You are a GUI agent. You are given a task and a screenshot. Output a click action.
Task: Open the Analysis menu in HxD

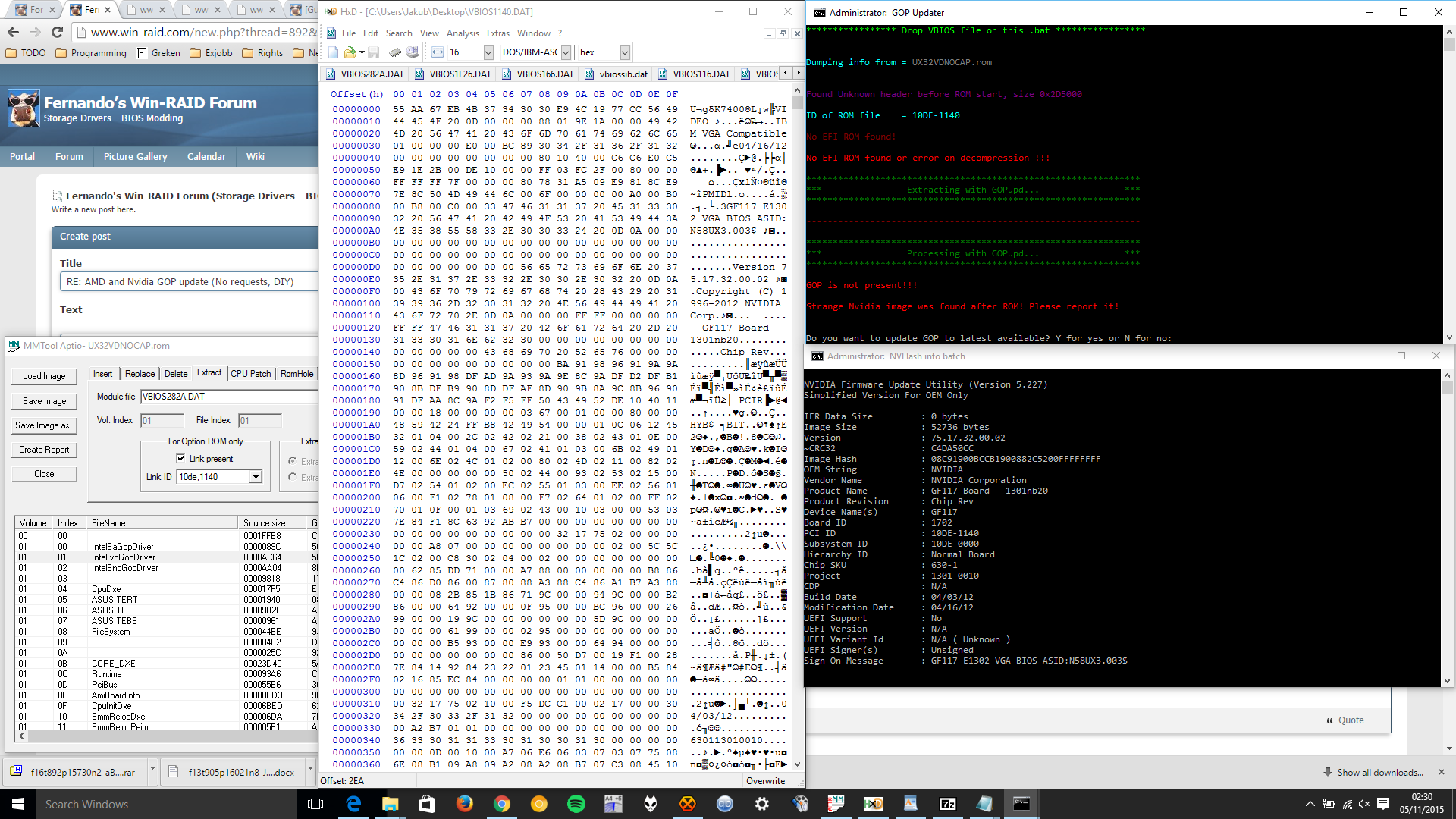click(463, 33)
